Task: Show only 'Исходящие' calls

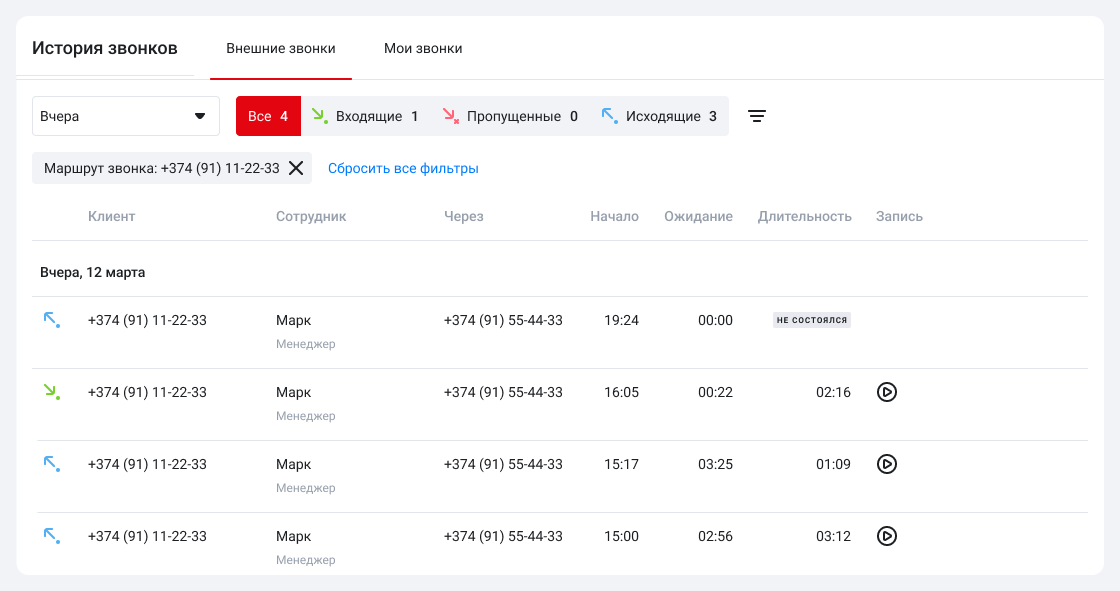Action: click(660, 116)
